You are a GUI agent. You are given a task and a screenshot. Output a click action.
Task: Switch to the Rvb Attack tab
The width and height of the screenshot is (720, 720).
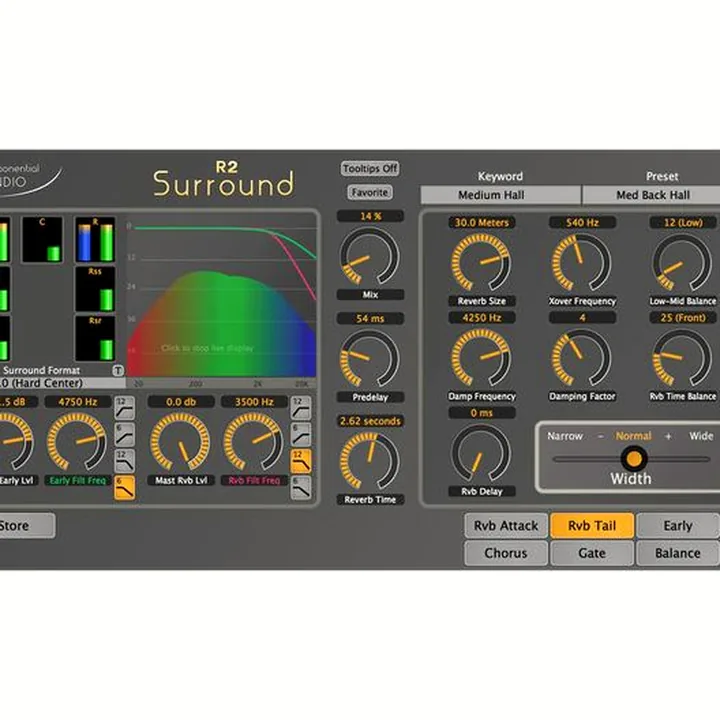506,526
